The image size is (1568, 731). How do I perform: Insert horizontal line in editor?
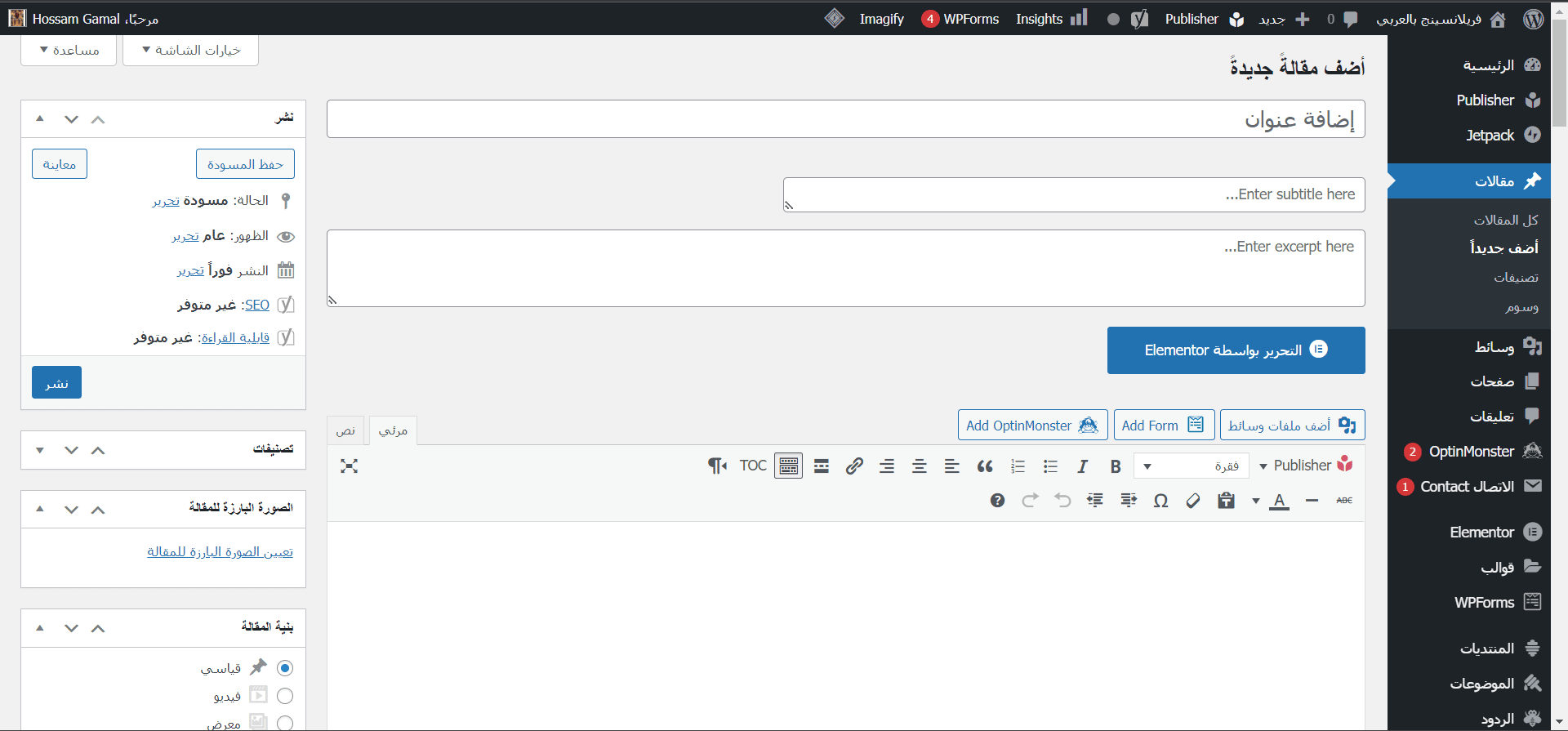tap(1312, 501)
